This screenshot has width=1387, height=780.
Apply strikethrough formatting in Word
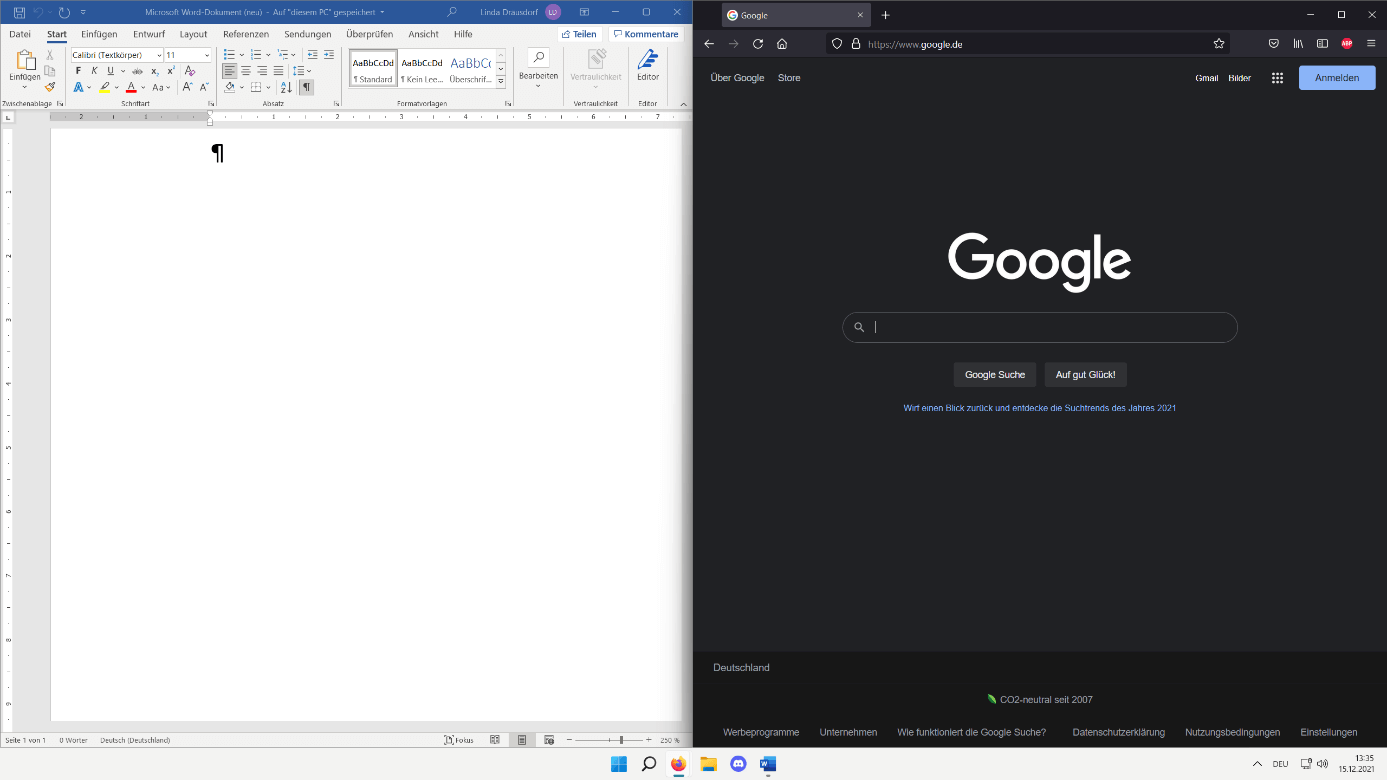pyautogui.click(x=138, y=71)
